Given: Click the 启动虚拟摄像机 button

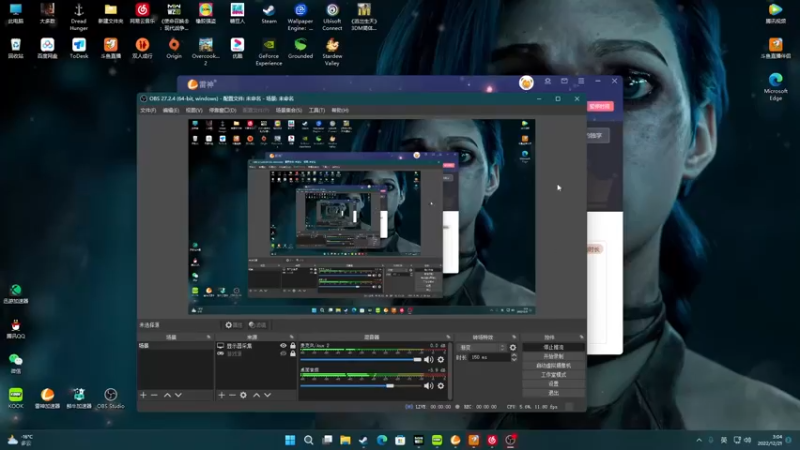Looking at the screenshot, I should click(554, 365).
